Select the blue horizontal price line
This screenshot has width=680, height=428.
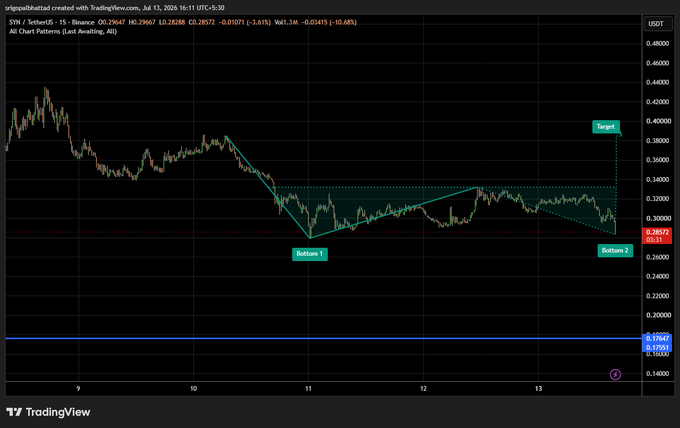[x=324, y=338]
